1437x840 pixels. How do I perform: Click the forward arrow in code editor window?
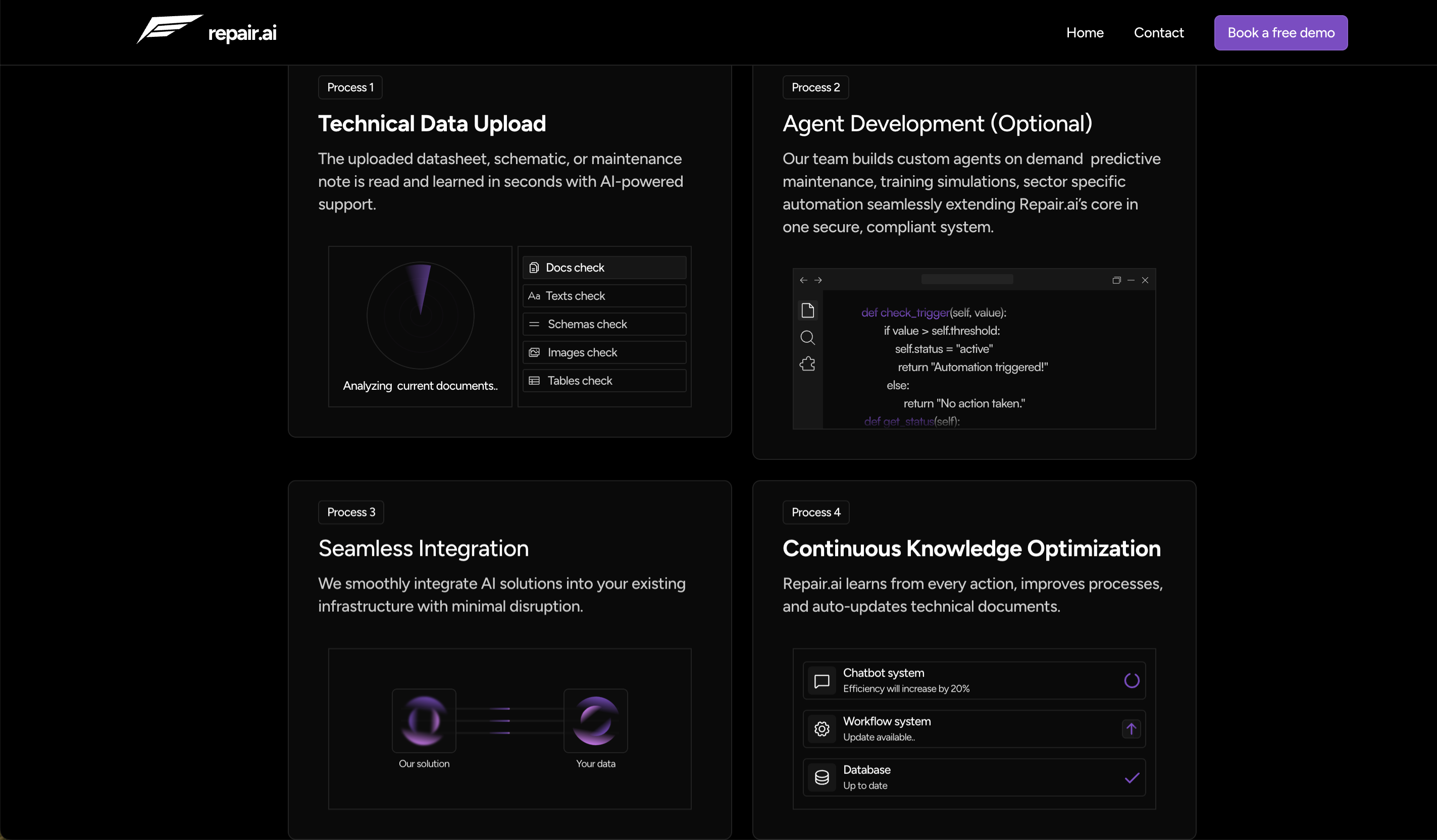pos(818,280)
